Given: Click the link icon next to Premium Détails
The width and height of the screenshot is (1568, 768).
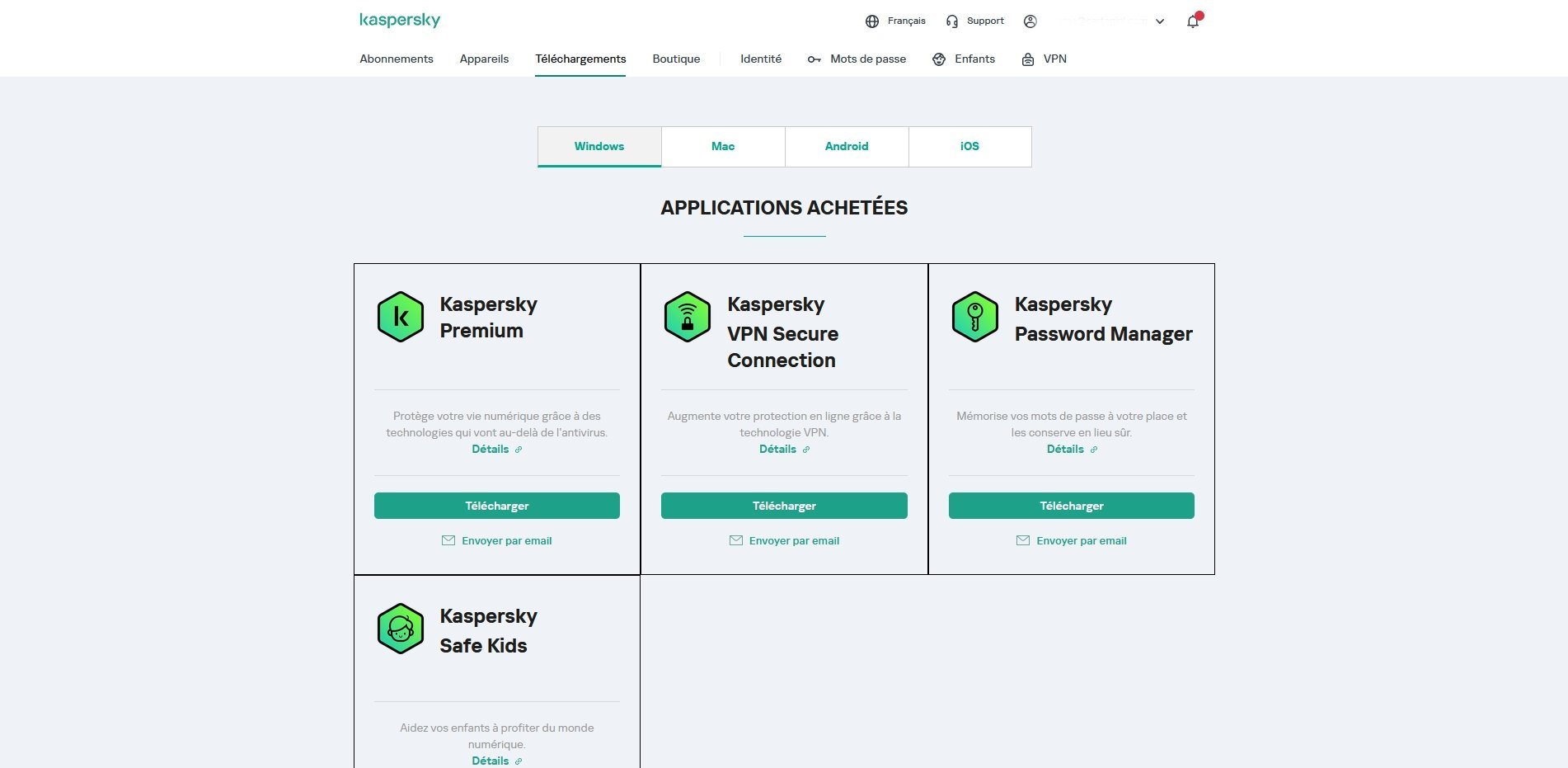Looking at the screenshot, I should click(519, 450).
